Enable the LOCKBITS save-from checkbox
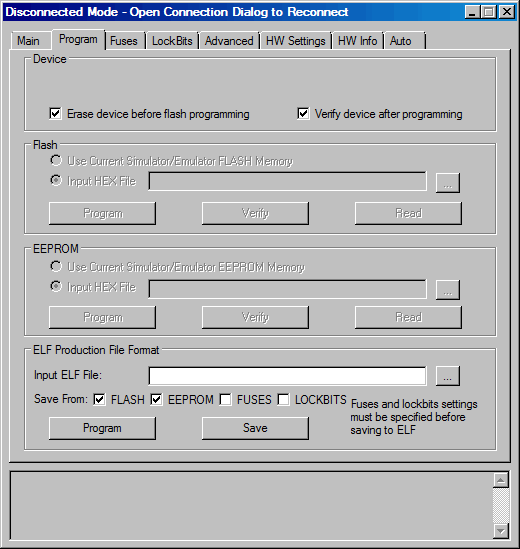 pyautogui.click(x=283, y=399)
